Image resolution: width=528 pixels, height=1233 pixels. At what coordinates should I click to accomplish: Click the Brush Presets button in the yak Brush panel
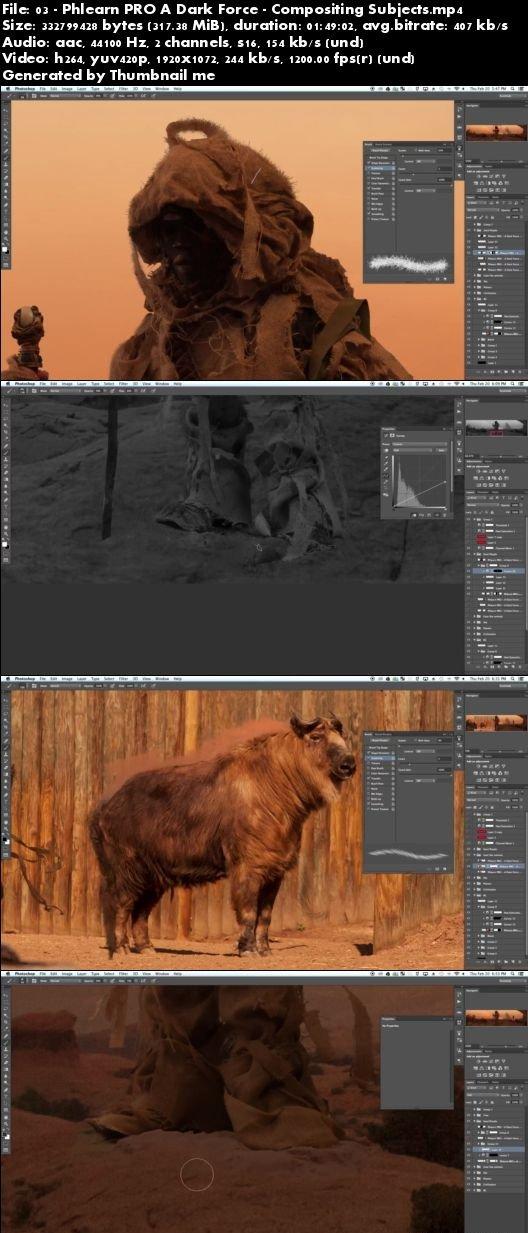click(381, 739)
